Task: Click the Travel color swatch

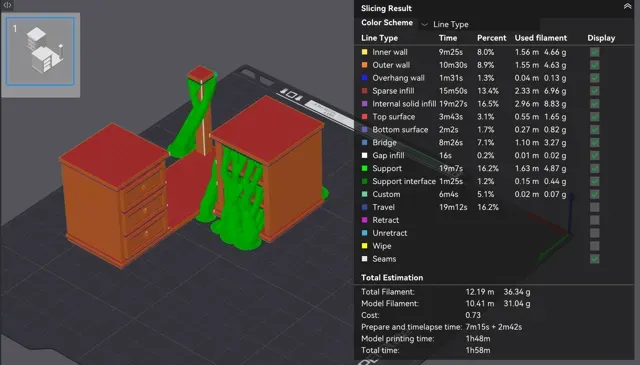Action: click(x=364, y=207)
